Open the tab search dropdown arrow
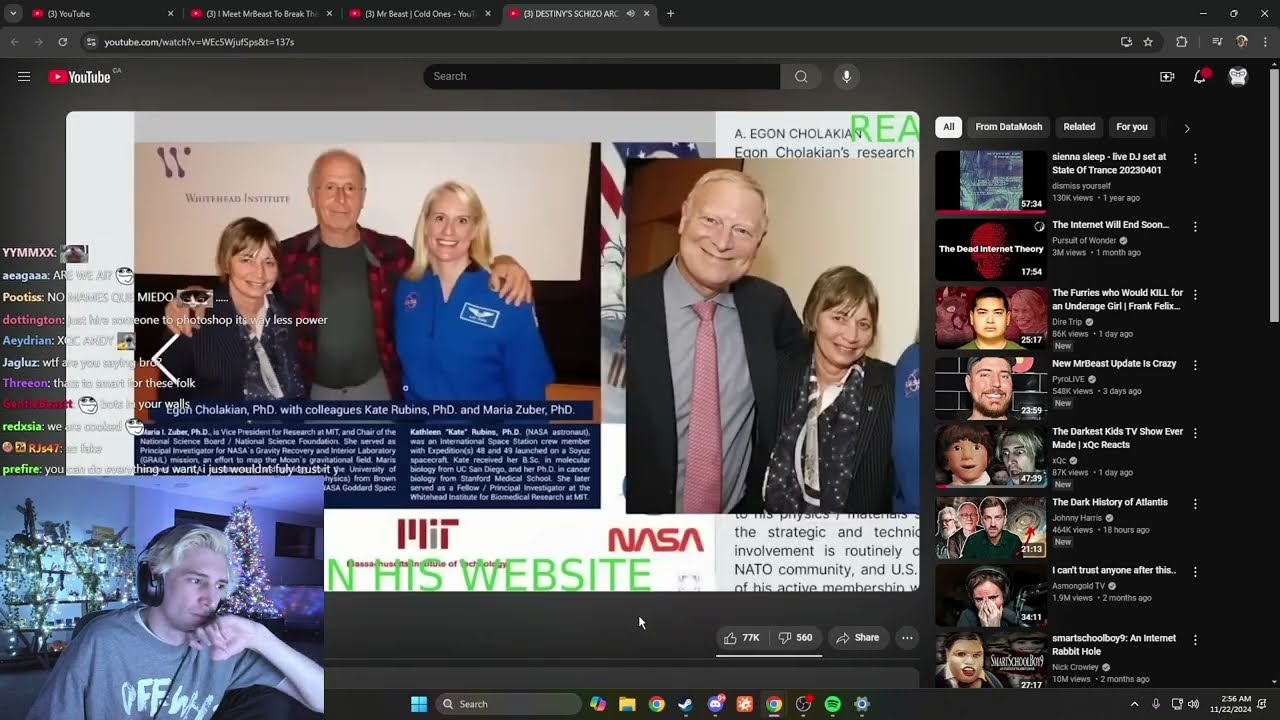 (x=13, y=14)
